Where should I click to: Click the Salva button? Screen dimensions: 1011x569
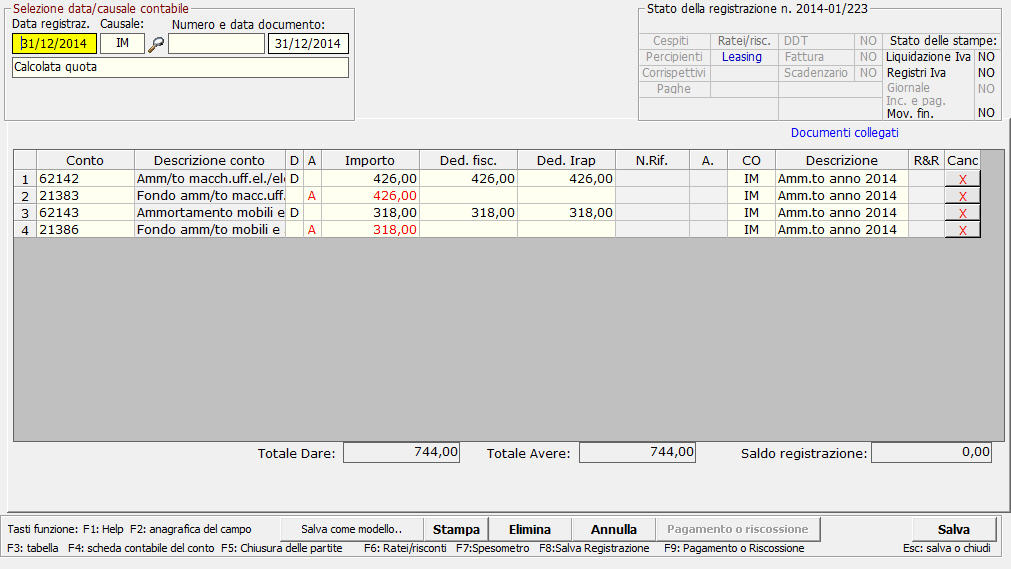(x=954, y=529)
